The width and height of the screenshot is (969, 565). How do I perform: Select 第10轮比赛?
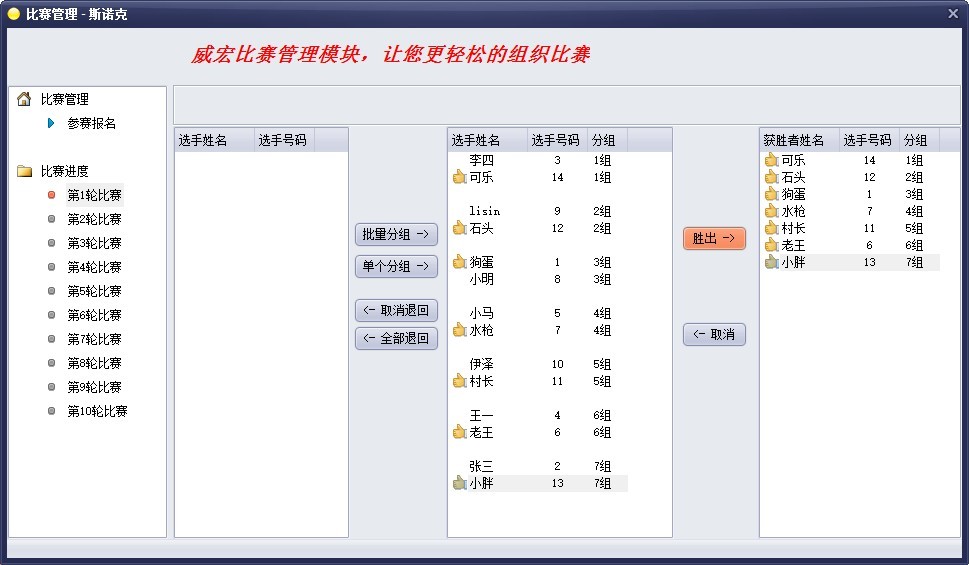pyautogui.click(x=97, y=411)
